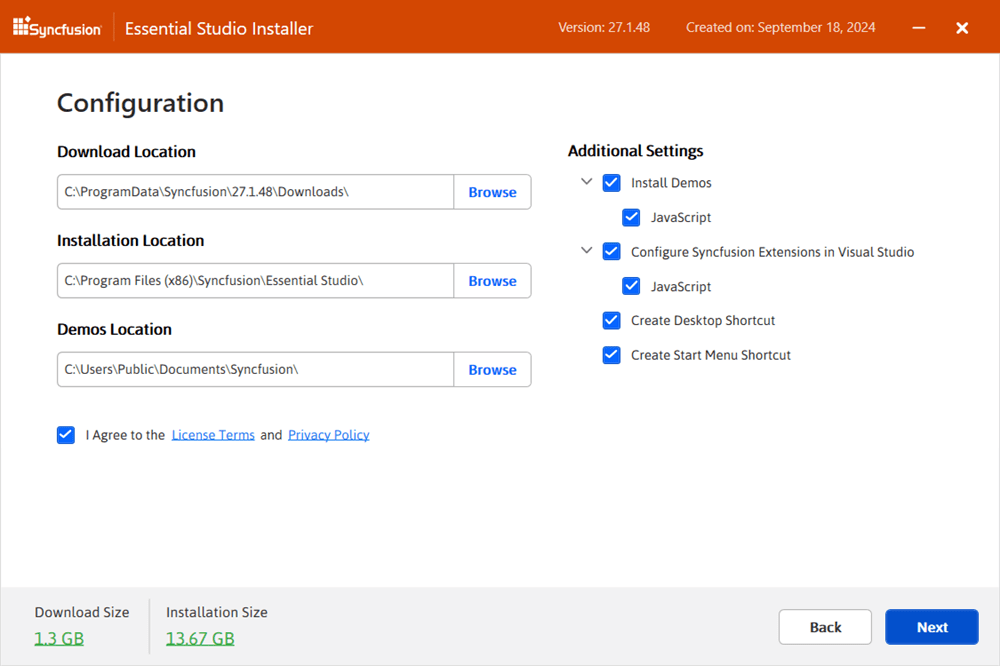Disable Create Start Menu Shortcut option

click(x=611, y=355)
